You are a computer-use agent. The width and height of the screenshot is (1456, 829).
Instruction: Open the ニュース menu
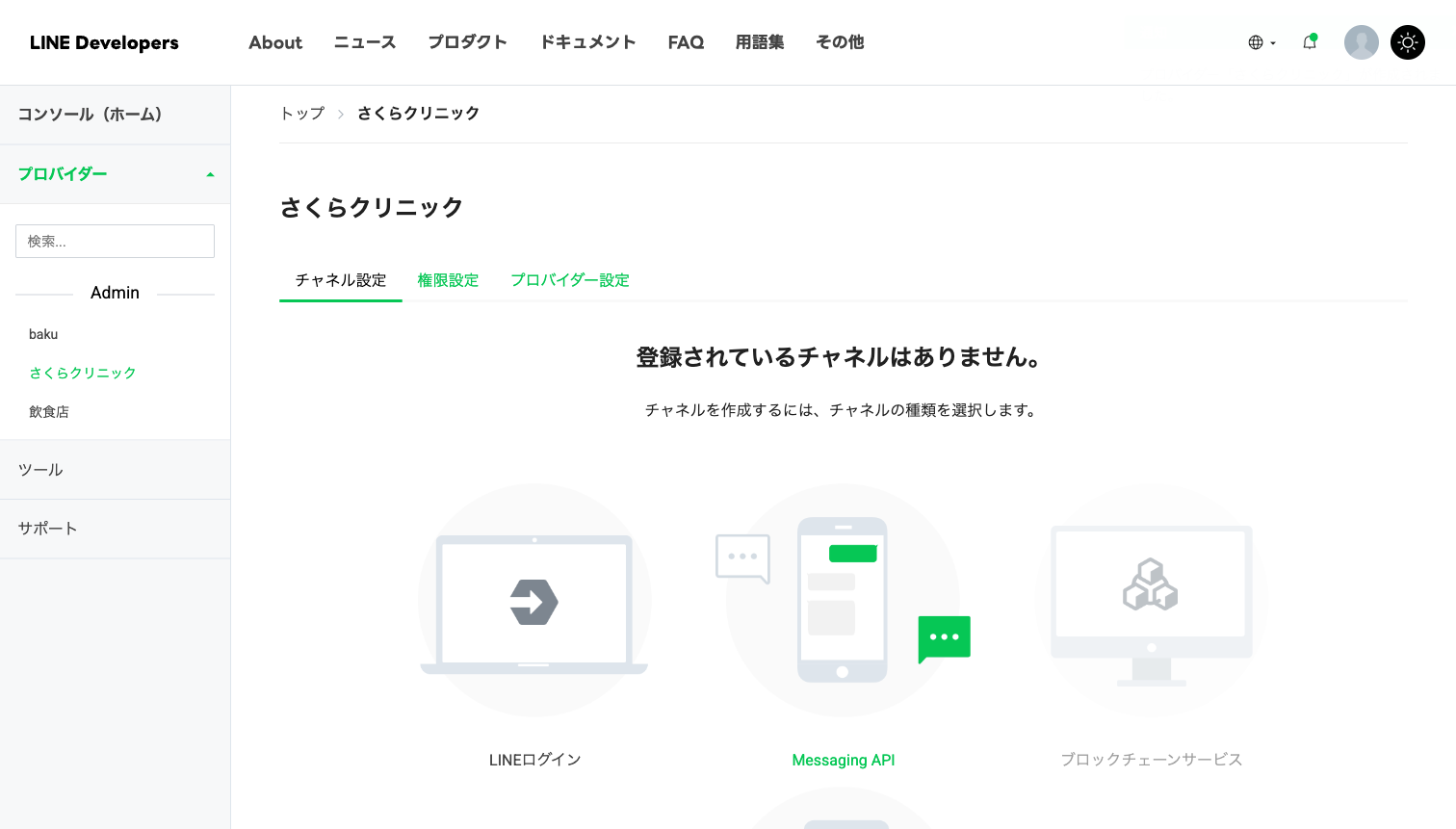[x=365, y=42]
